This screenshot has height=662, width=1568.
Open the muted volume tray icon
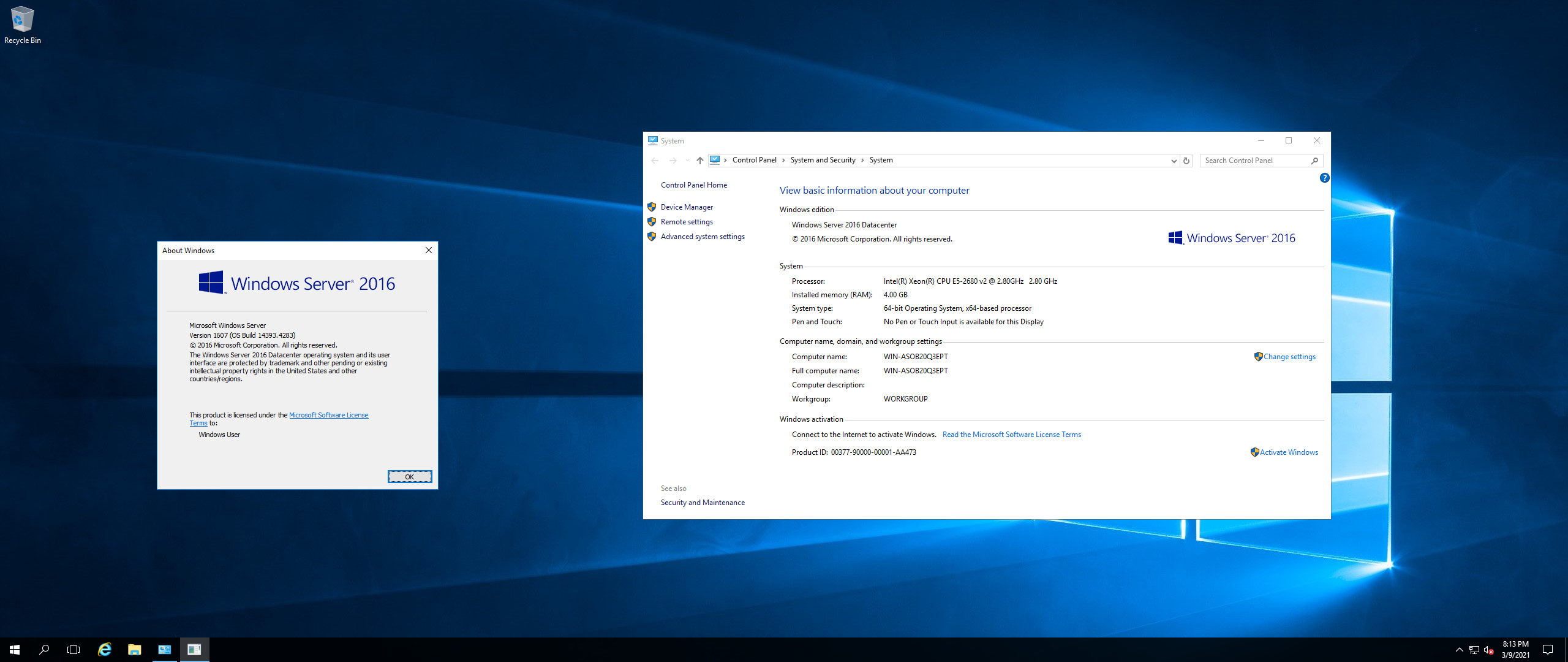tap(1489, 650)
